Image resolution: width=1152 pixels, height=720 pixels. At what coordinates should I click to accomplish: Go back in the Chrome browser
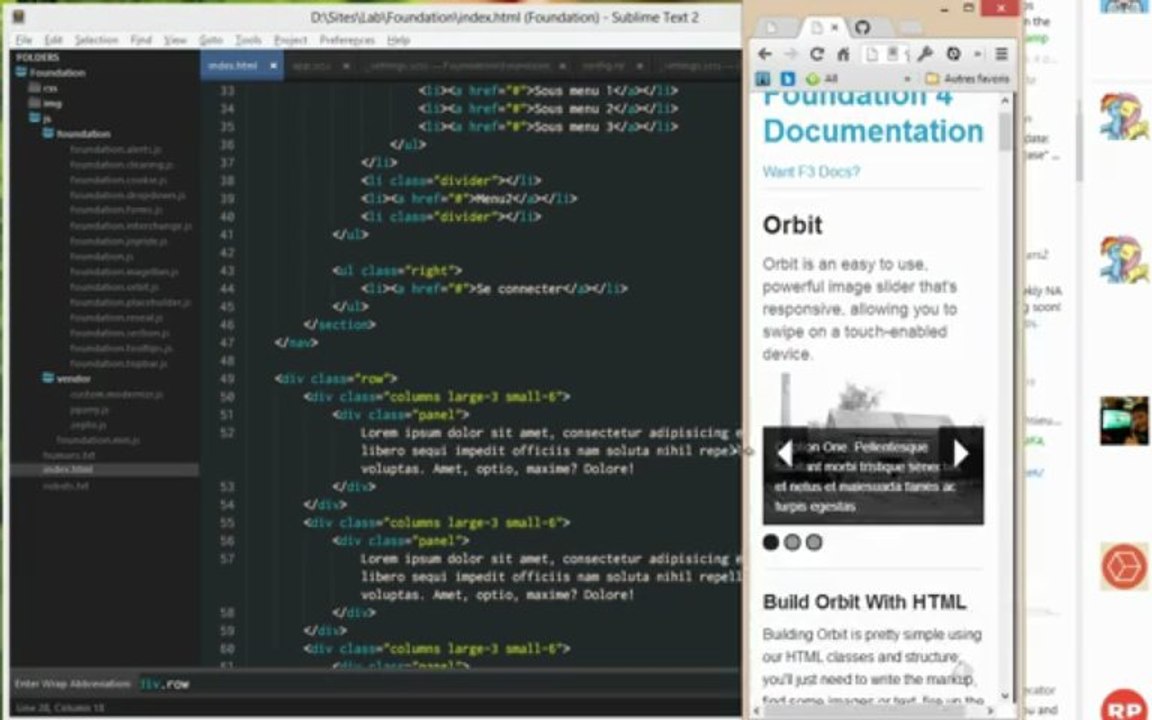(x=764, y=54)
